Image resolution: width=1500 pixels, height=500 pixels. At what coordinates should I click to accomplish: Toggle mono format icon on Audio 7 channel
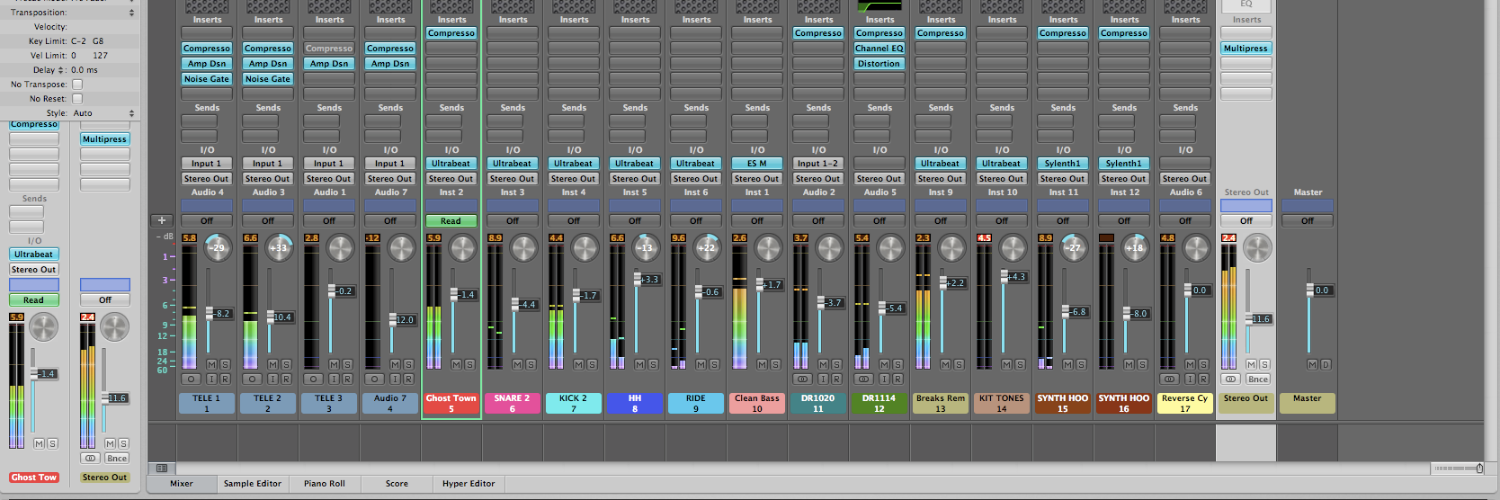[x=373, y=379]
